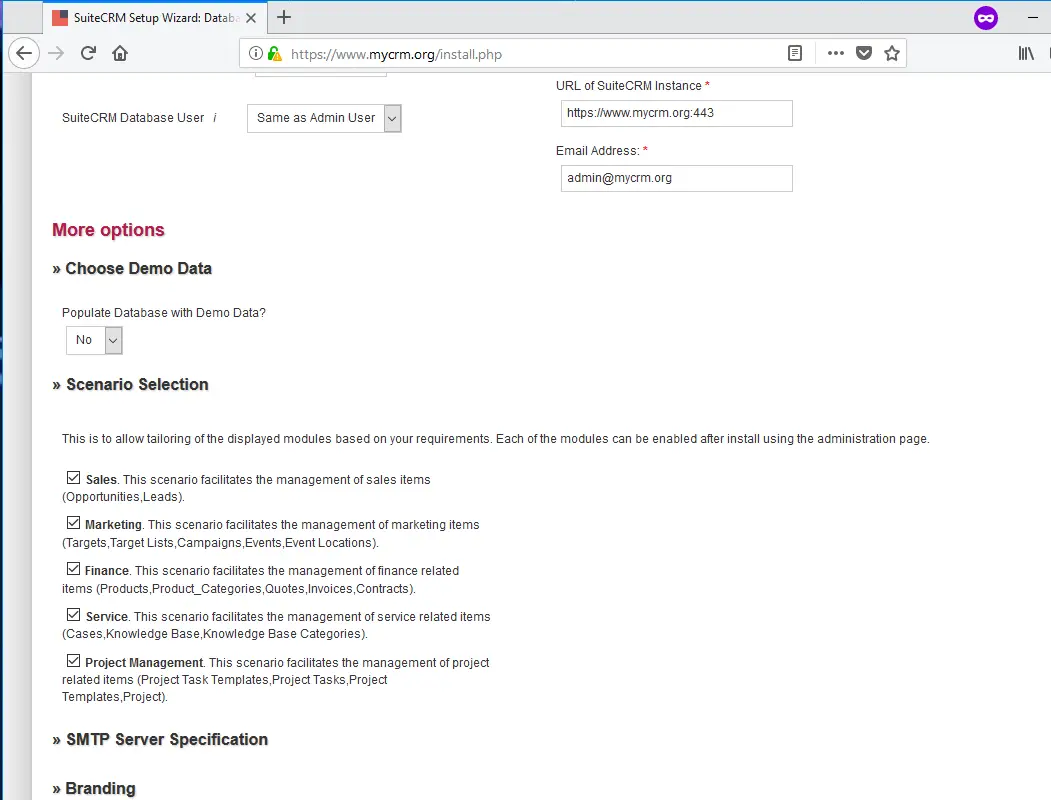Click the browser forward arrow
This screenshot has width=1051, height=800.
(56, 53)
